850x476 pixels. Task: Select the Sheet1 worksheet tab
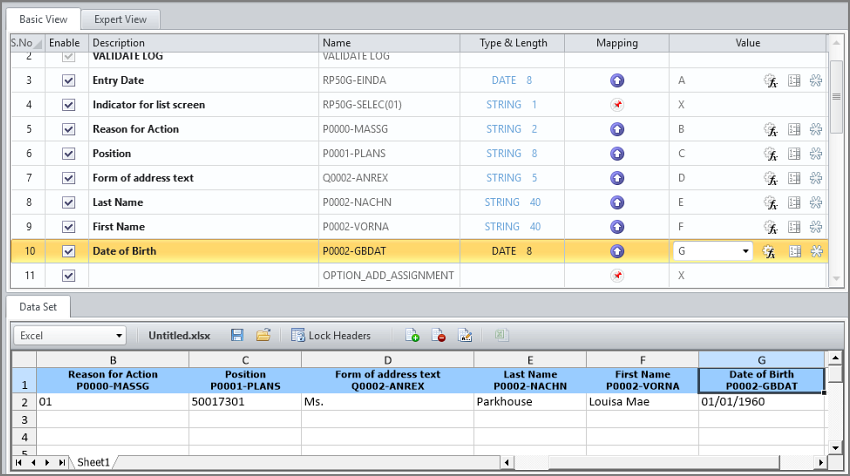point(93,462)
